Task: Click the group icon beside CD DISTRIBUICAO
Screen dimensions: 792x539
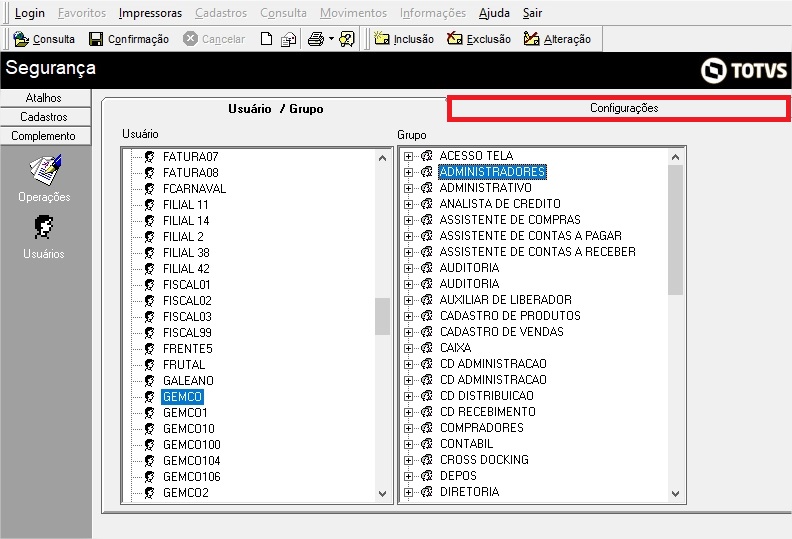Action: click(x=427, y=396)
